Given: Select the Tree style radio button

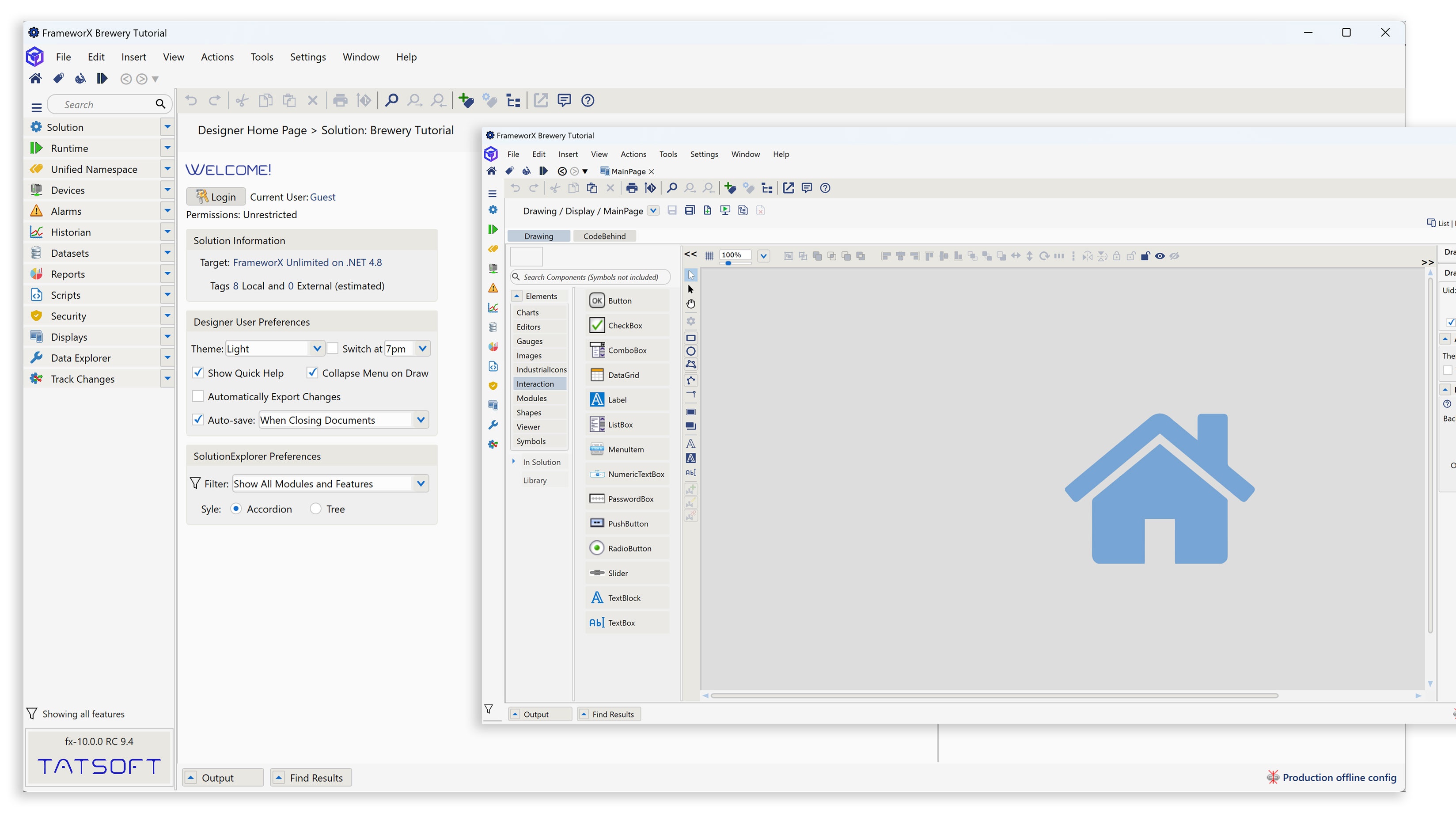Looking at the screenshot, I should click(315, 509).
